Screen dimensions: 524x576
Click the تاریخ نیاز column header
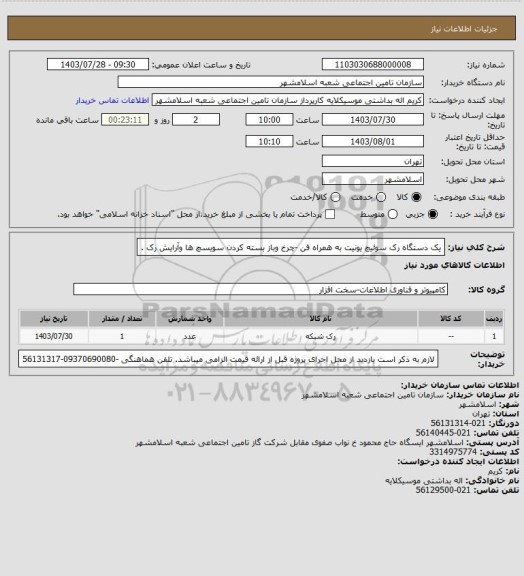pyautogui.click(x=54, y=318)
